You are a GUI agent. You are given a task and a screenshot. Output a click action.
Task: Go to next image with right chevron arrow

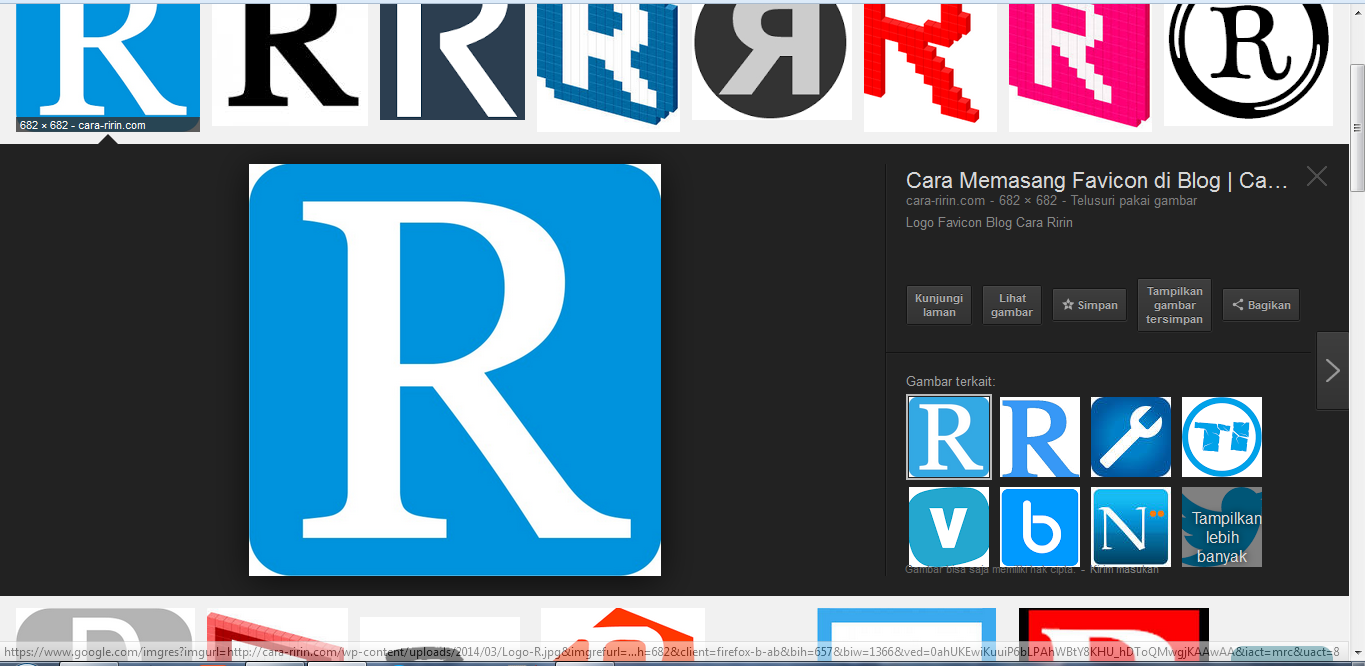pos(1332,371)
